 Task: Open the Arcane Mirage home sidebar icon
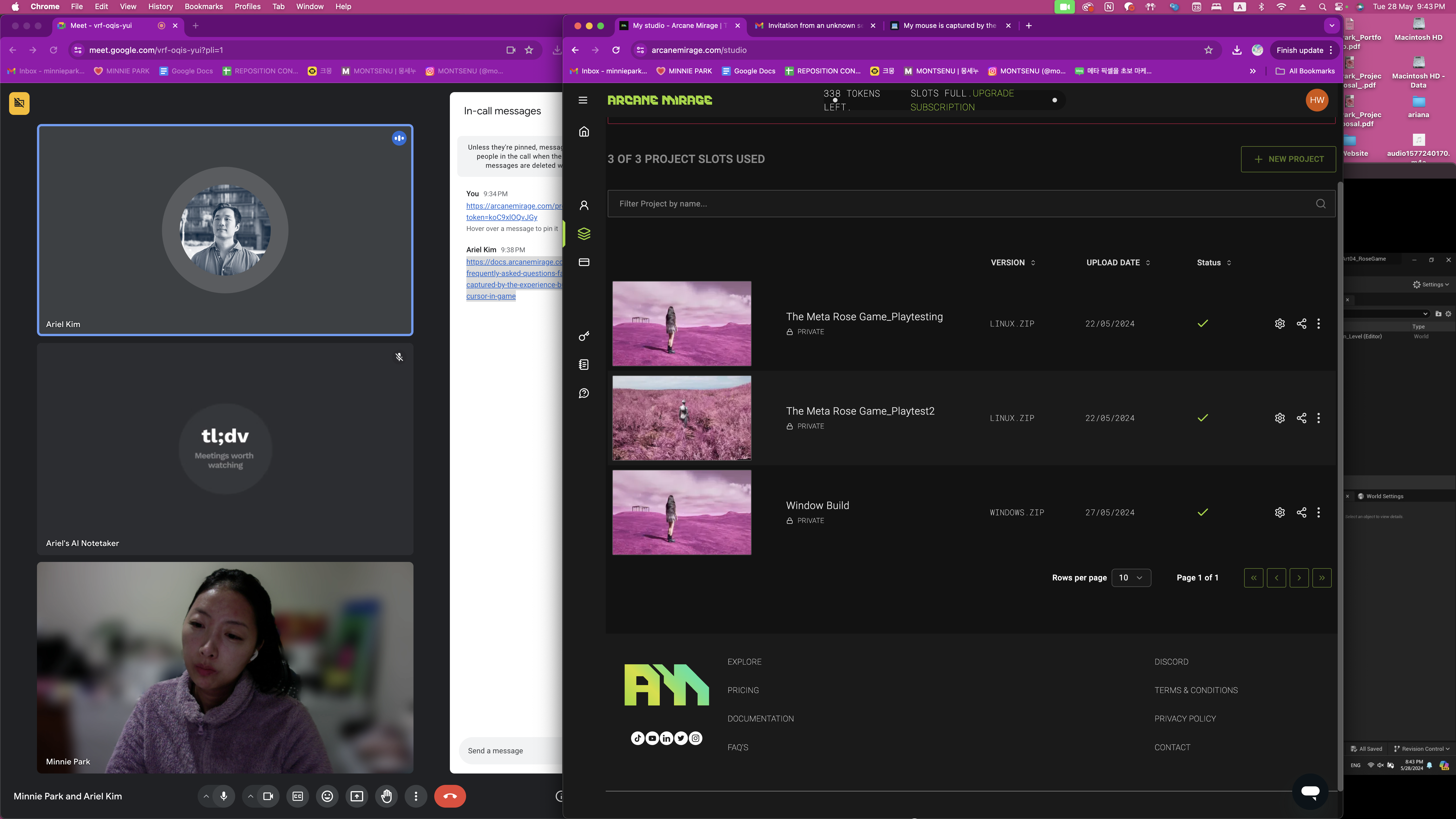pyautogui.click(x=584, y=132)
